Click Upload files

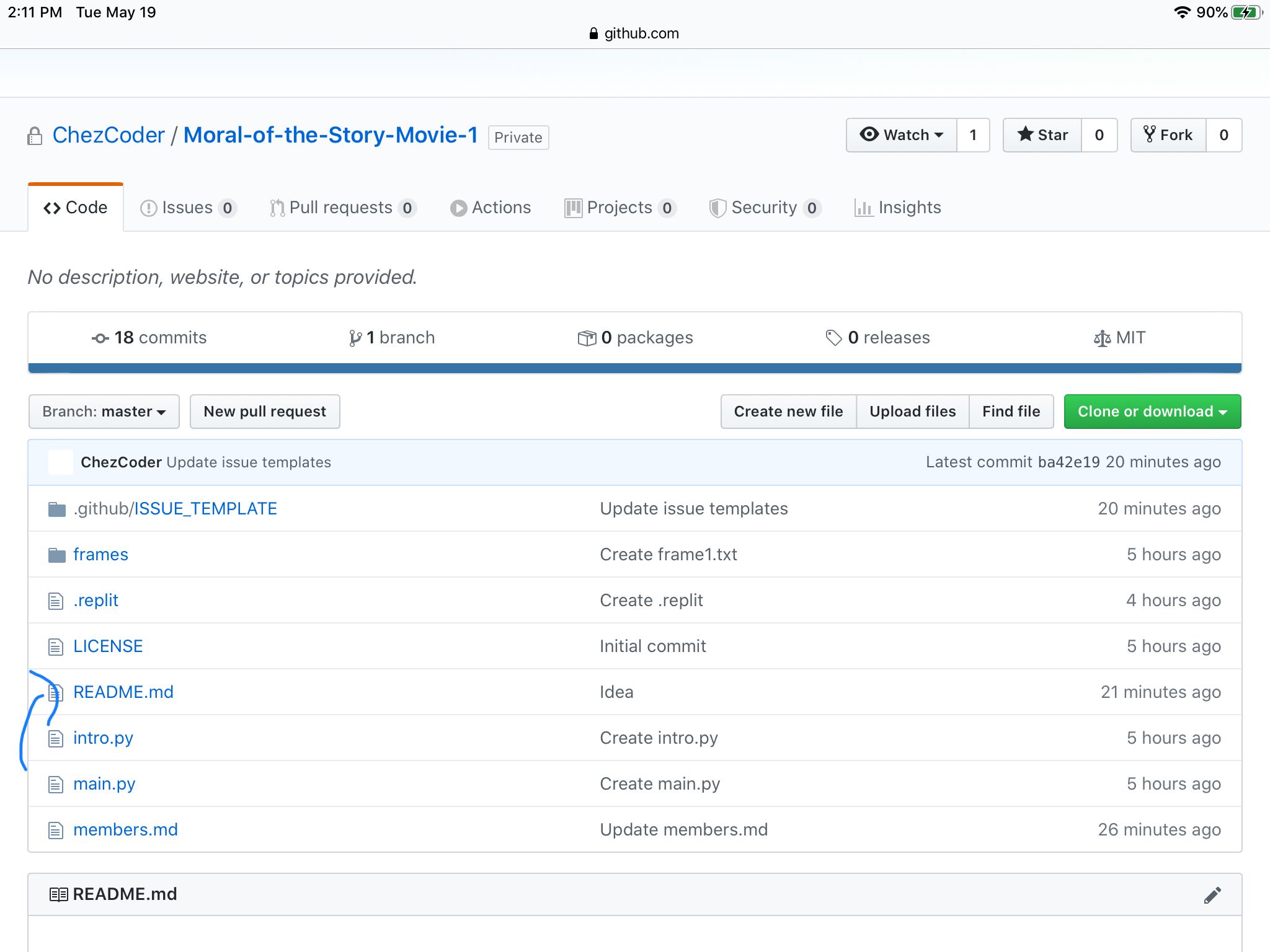[x=912, y=412]
